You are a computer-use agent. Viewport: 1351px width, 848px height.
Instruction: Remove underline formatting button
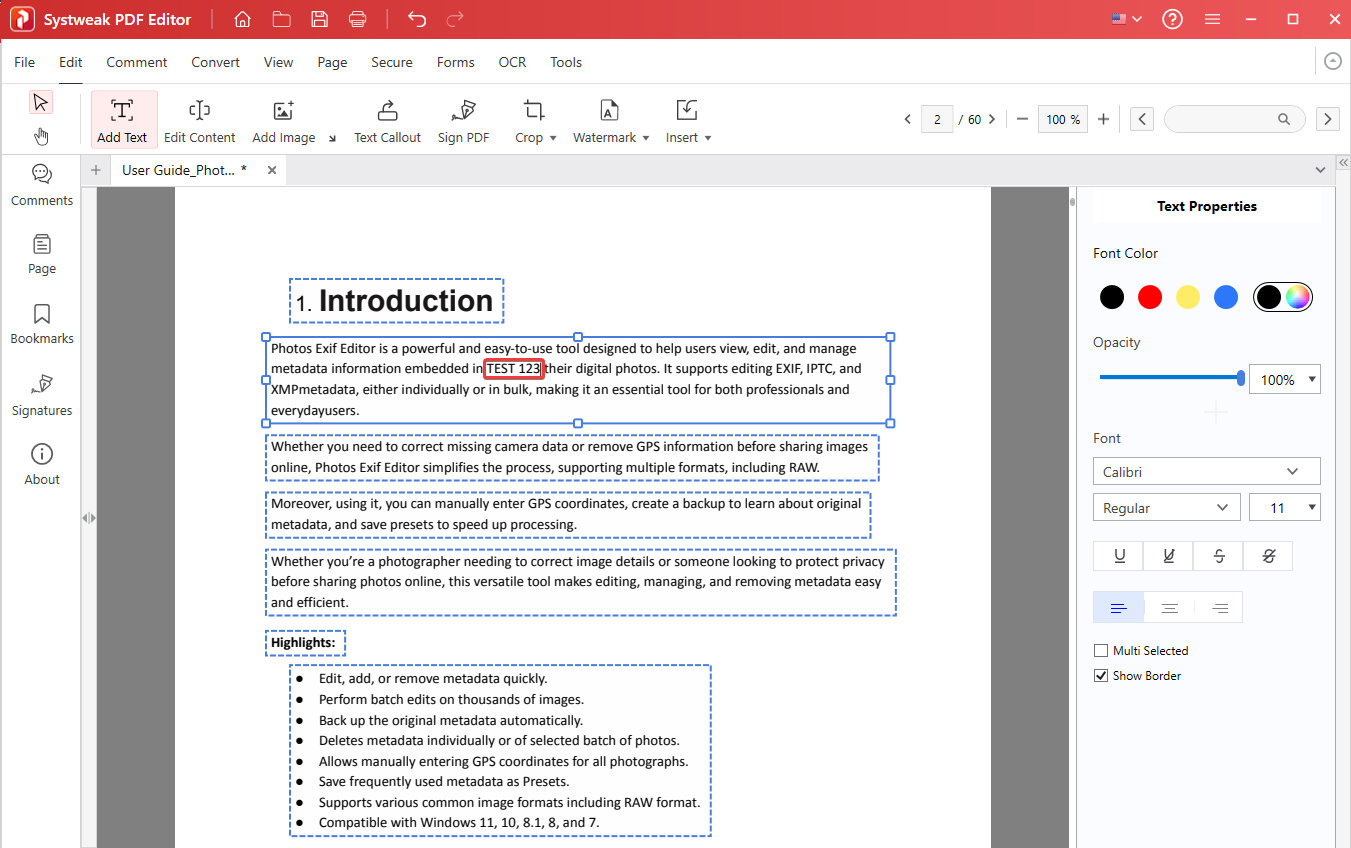coord(1169,556)
